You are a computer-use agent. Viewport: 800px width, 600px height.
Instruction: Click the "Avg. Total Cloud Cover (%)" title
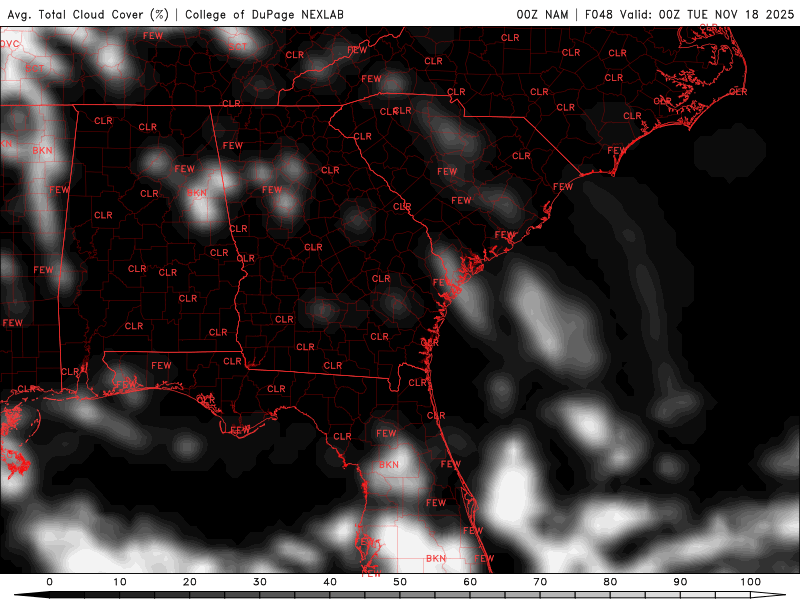(88, 15)
